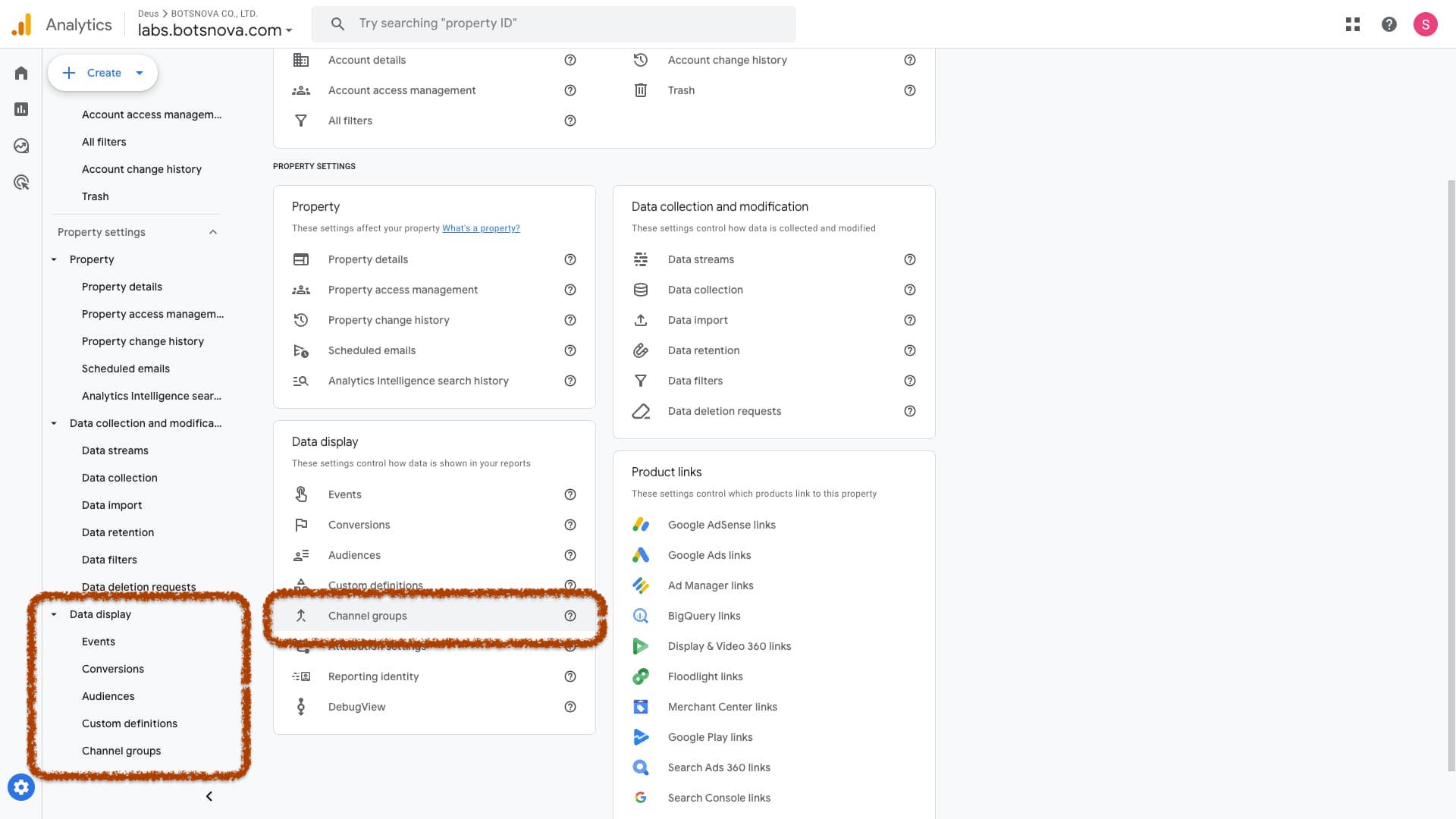Viewport: 1456px width, 819px height.
Task: Open the Advertising icon in left rail
Action: tap(21, 182)
